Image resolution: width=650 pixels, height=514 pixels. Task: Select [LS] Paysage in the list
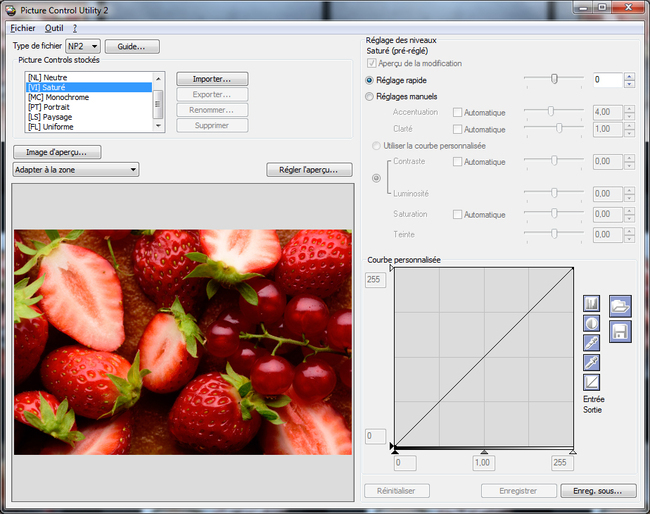click(x=89, y=117)
